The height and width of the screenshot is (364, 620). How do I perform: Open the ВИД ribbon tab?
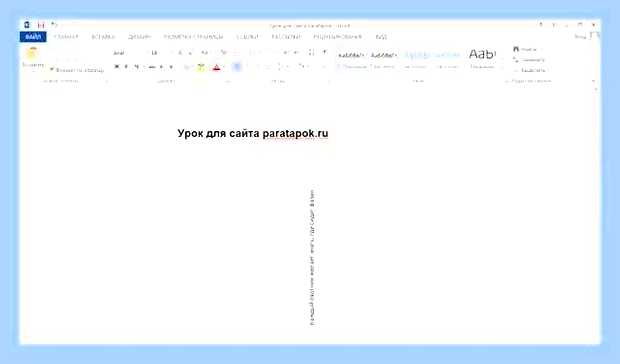pos(381,37)
